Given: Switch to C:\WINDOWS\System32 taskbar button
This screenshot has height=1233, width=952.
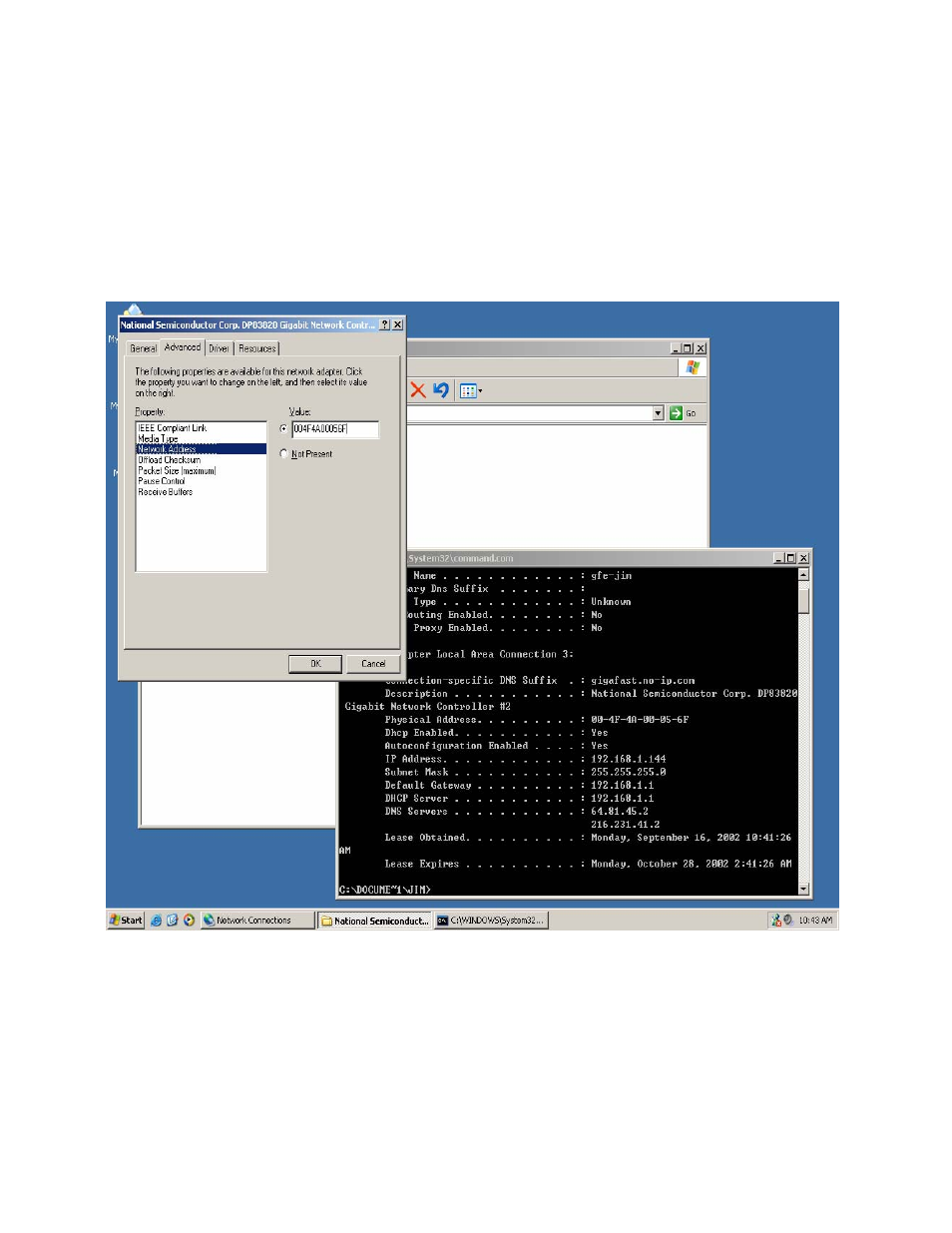Looking at the screenshot, I should pos(491,921).
